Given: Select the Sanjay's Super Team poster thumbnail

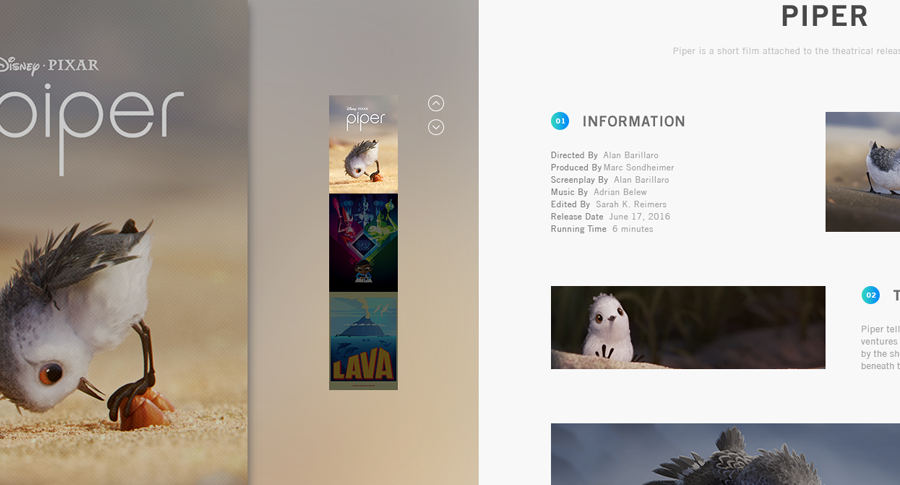Looking at the screenshot, I should (x=363, y=243).
